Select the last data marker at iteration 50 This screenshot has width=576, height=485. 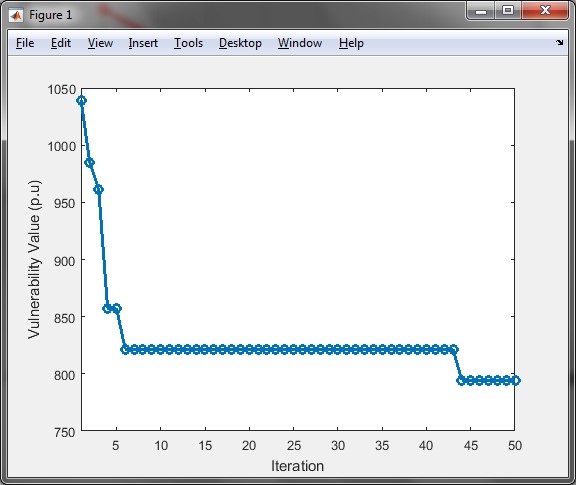pos(515,381)
